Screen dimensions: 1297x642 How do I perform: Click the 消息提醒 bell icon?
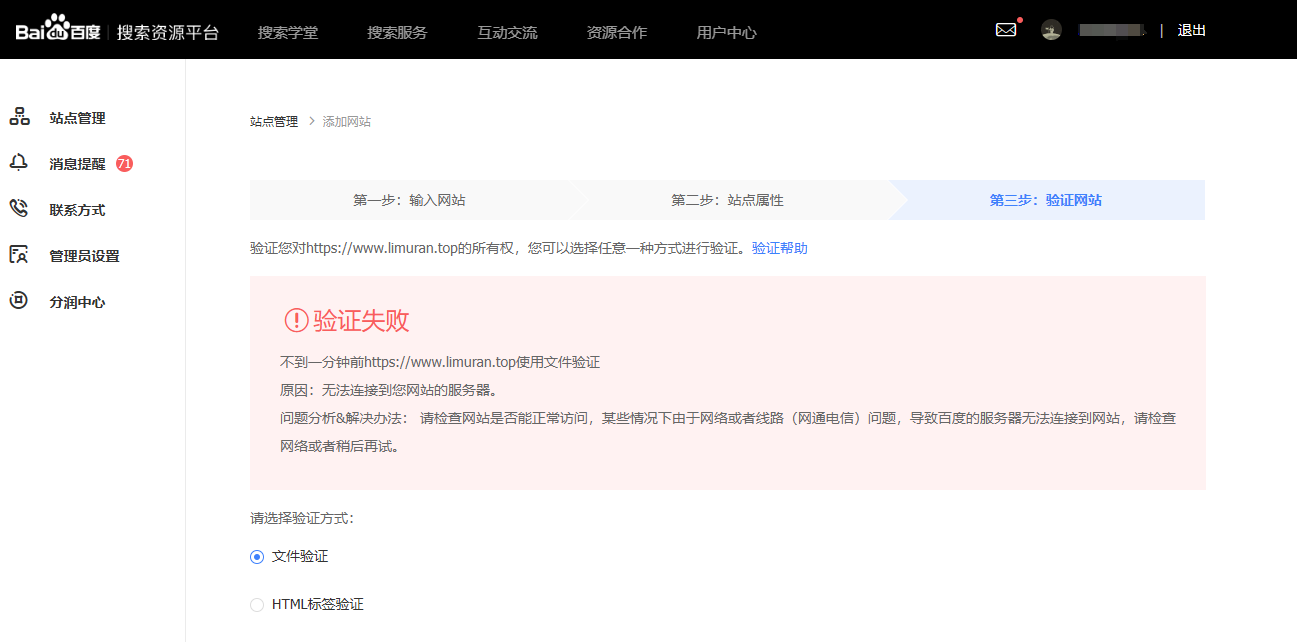[x=19, y=163]
